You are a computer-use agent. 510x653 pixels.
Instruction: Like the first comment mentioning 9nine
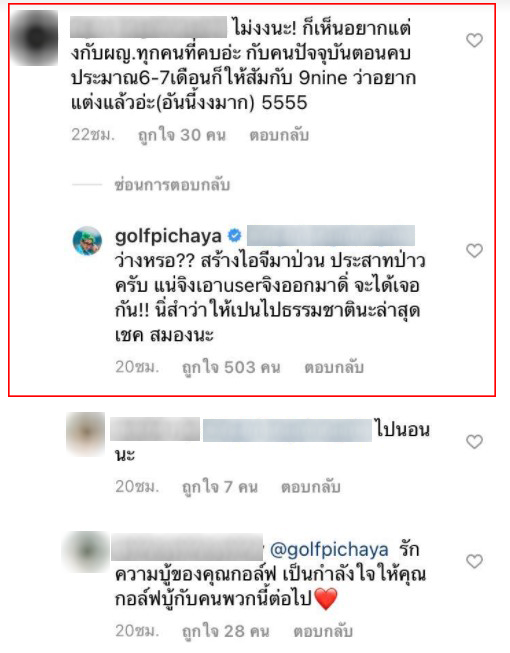(x=474, y=40)
